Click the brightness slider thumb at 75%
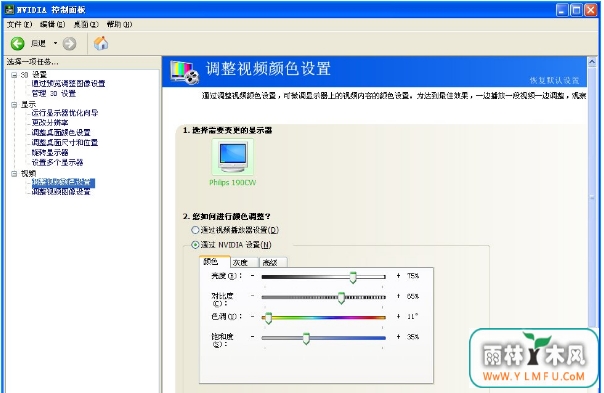This screenshot has height=393, width=604. [x=353, y=277]
